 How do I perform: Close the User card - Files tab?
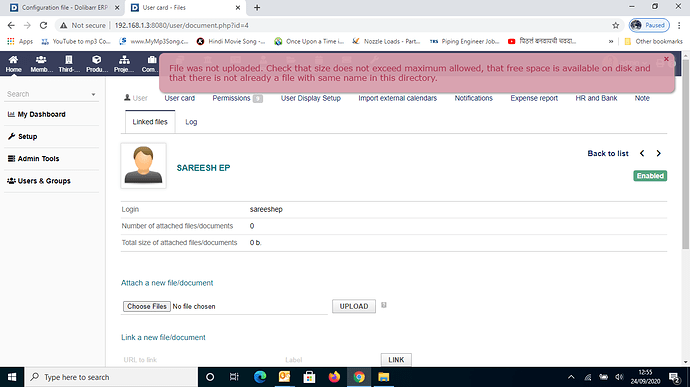238,7
